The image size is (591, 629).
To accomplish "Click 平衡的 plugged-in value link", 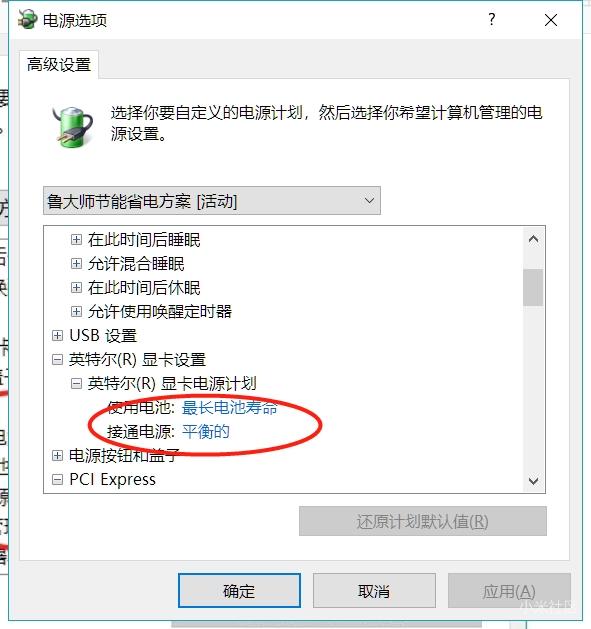I will (x=206, y=432).
